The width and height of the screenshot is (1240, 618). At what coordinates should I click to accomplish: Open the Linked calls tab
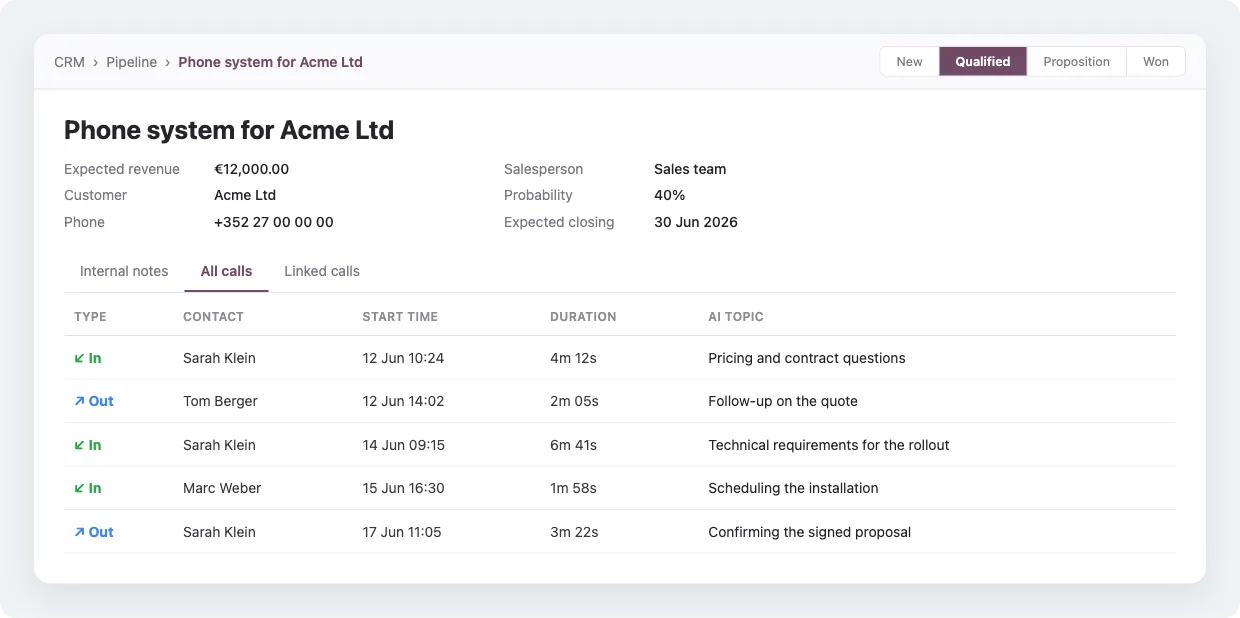(322, 271)
